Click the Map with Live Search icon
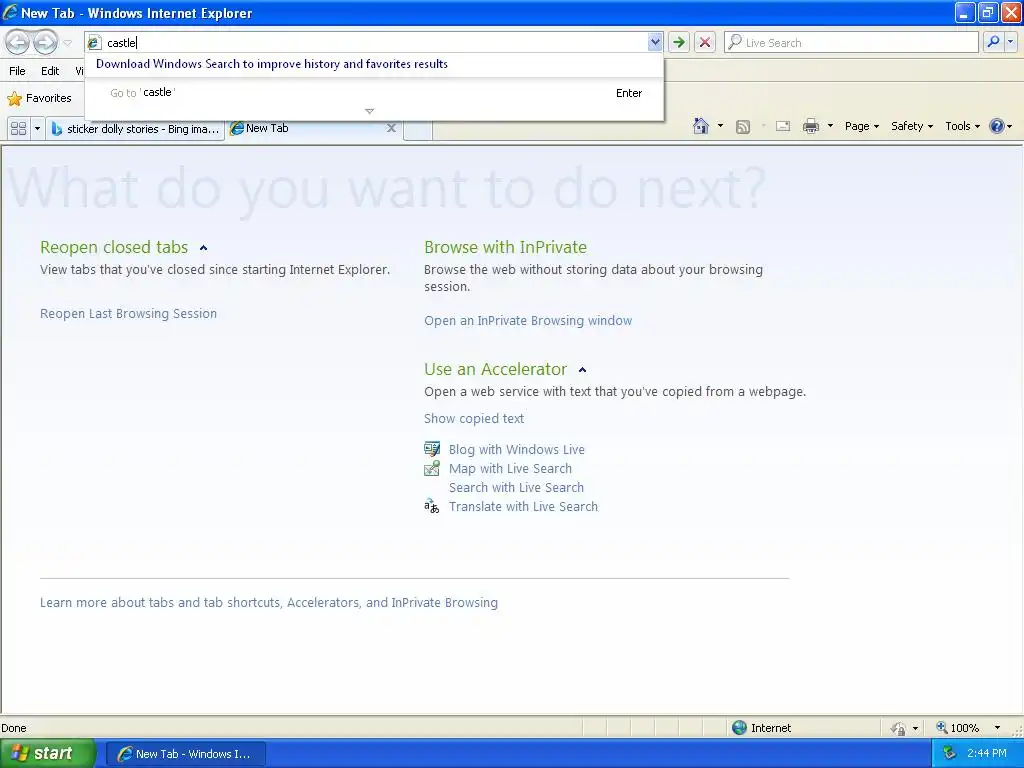 pos(432,468)
